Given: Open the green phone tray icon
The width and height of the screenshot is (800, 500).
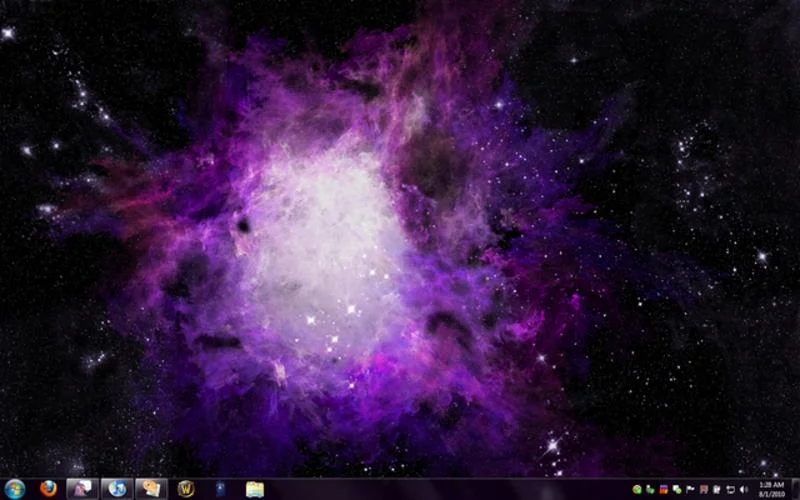Looking at the screenshot, I should tap(650, 489).
